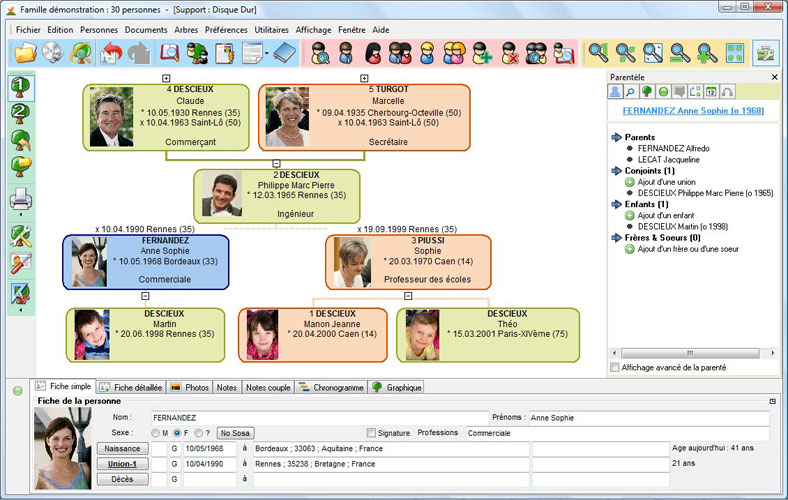The width and height of the screenshot is (788, 500).
Task: Click the calendar 12 icon in Parentèle panel
Action: coord(711,91)
